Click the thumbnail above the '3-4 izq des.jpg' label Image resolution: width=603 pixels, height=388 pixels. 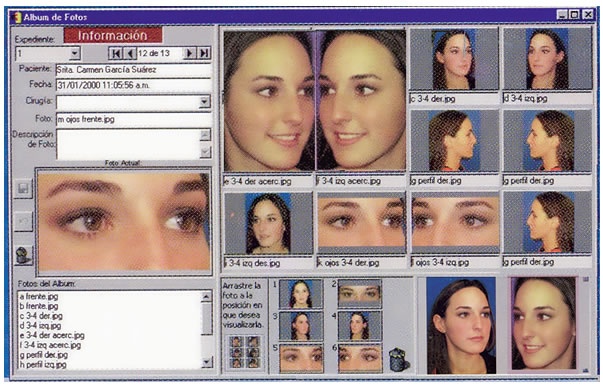point(268,223)
